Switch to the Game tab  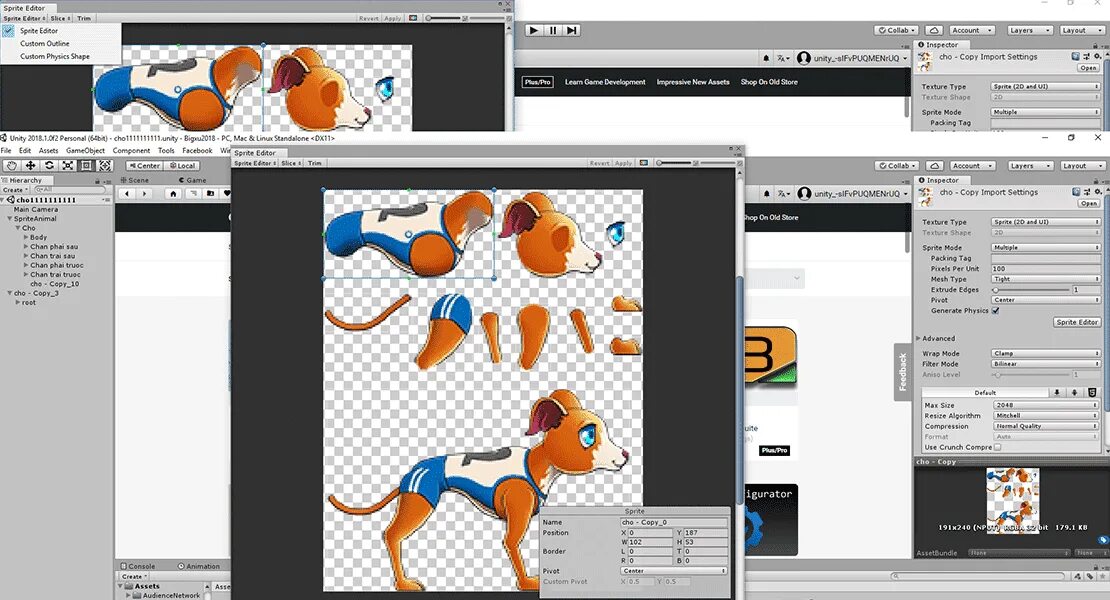pos(193,180)
